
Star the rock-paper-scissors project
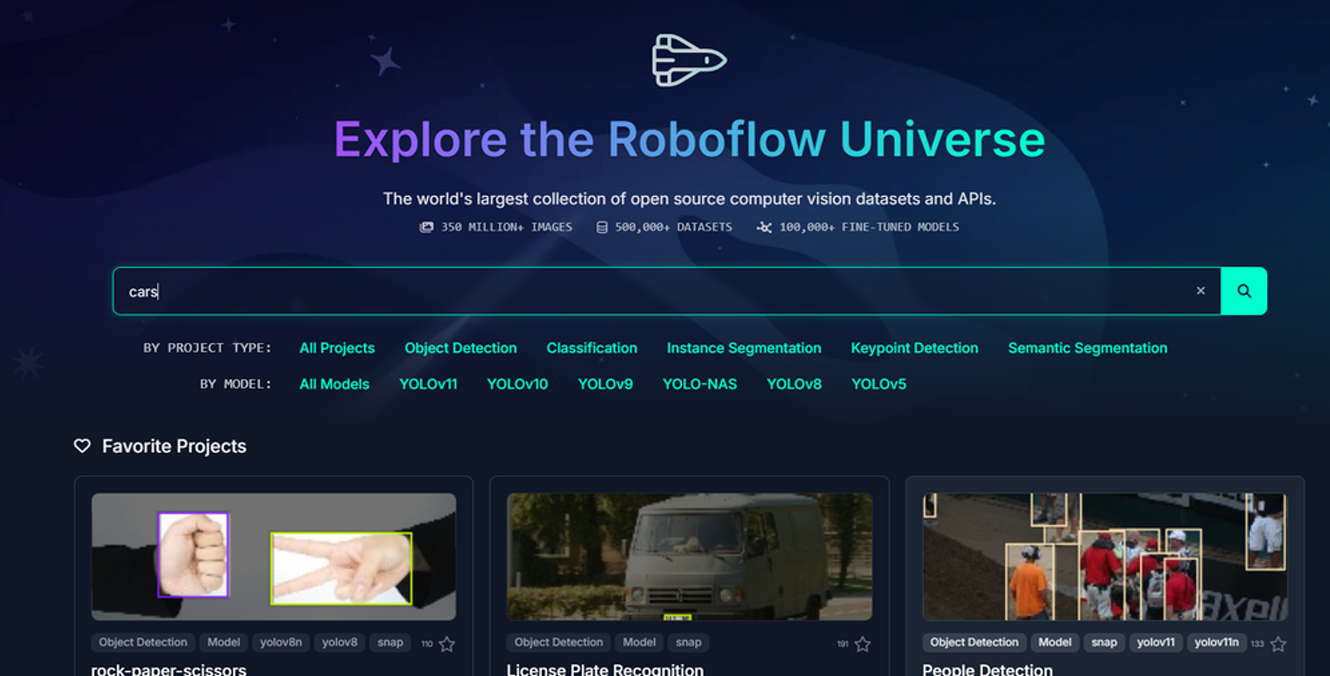coord(447,644)
